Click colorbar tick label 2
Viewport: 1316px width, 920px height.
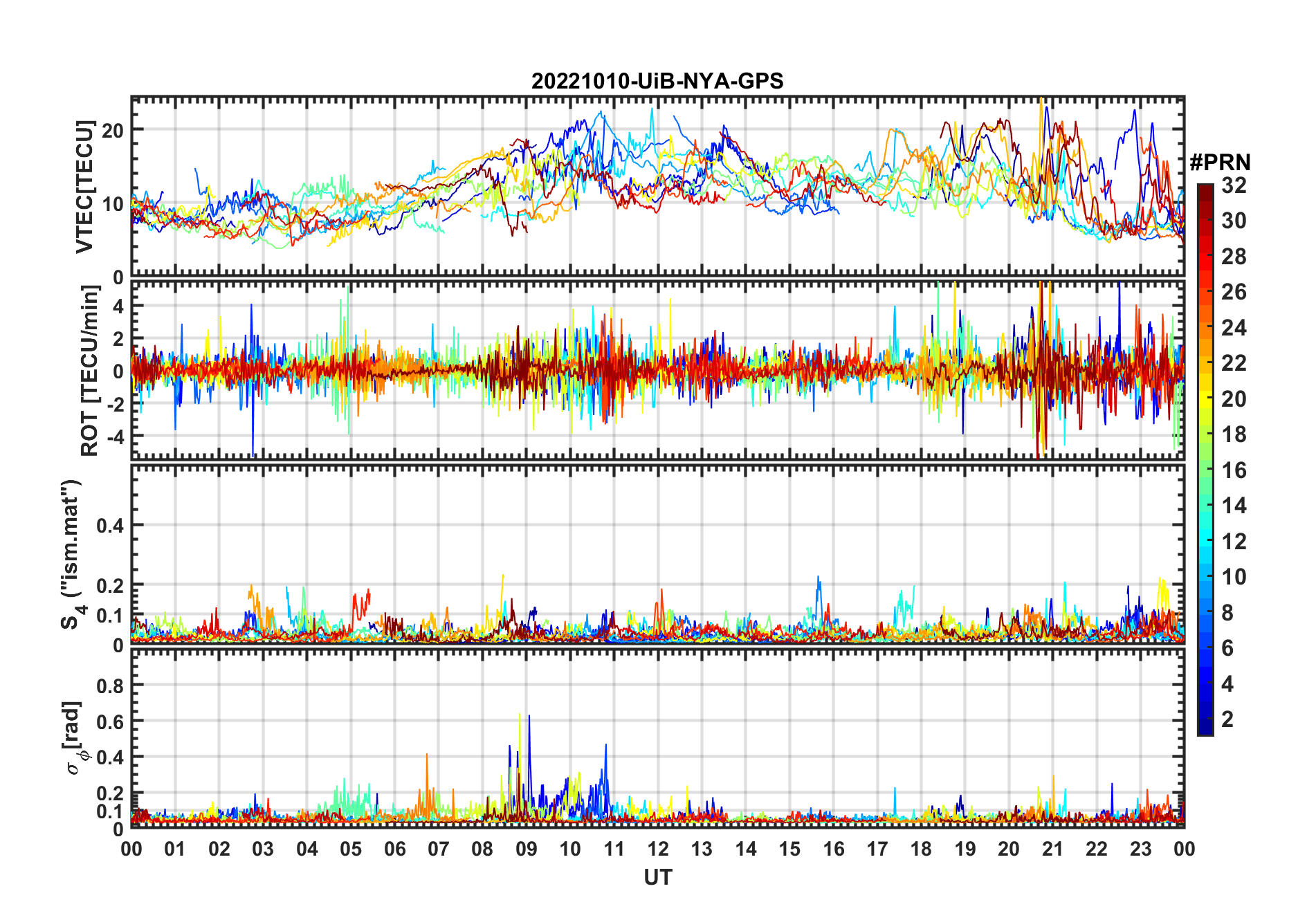click(x=1227, y=719)
